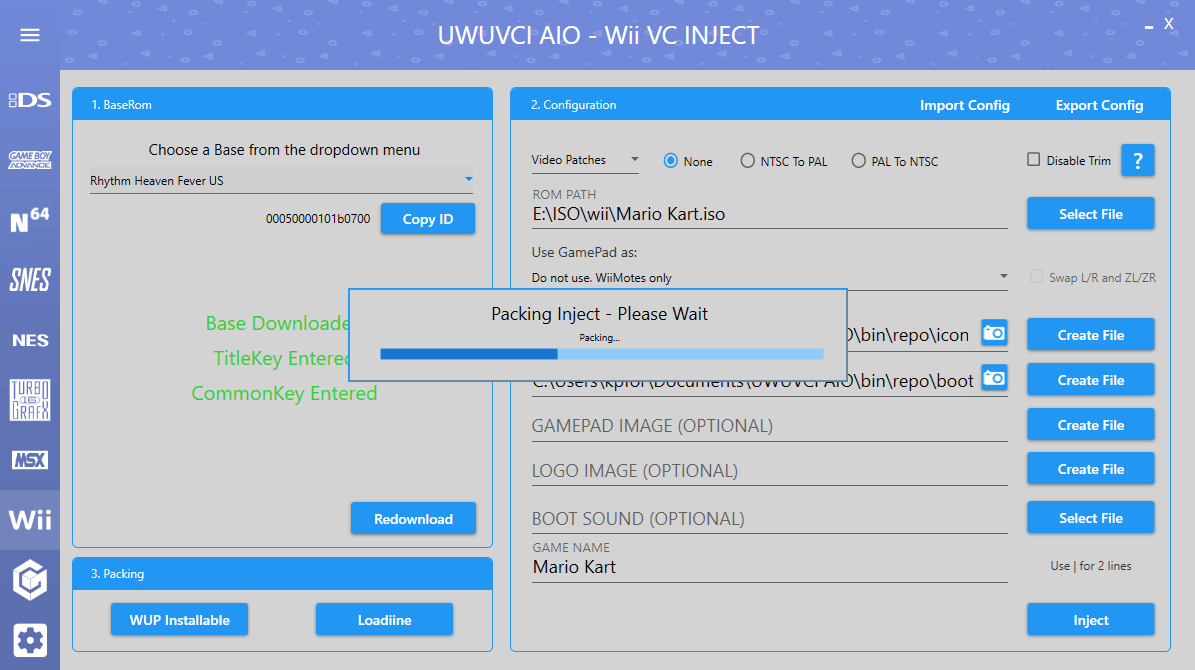Click Export Config
The height and width of the screenshot is (670, 1195).
click(1099, 105)
